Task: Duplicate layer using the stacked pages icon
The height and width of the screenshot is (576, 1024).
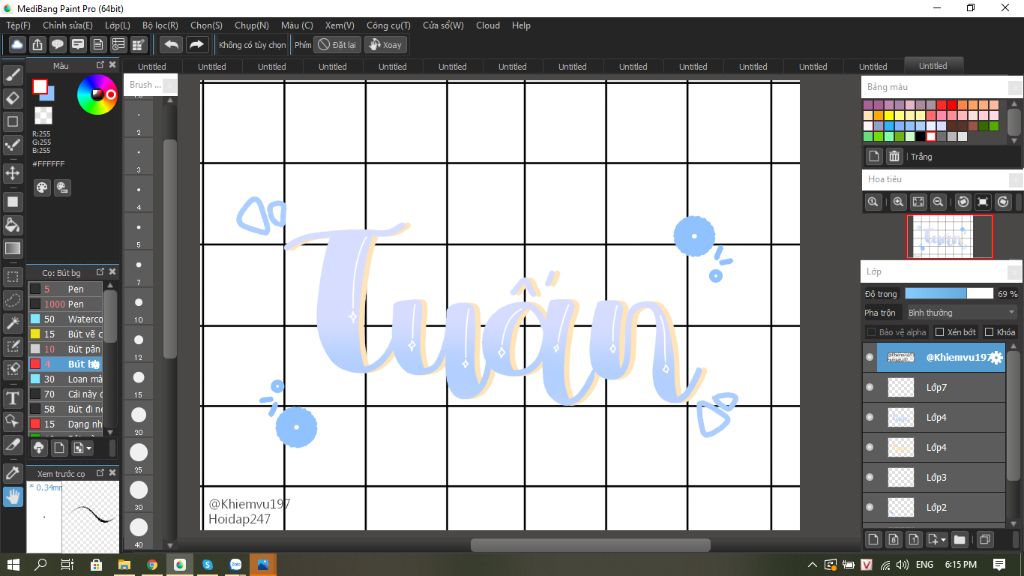Action: pos(985,539)
